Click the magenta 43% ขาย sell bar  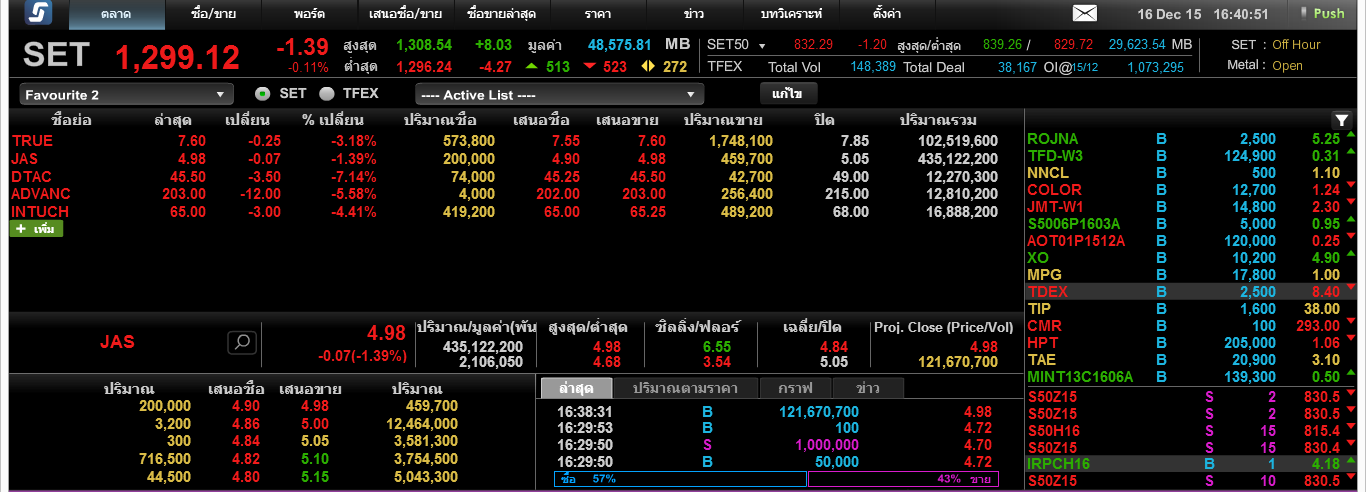coord(903,479)
